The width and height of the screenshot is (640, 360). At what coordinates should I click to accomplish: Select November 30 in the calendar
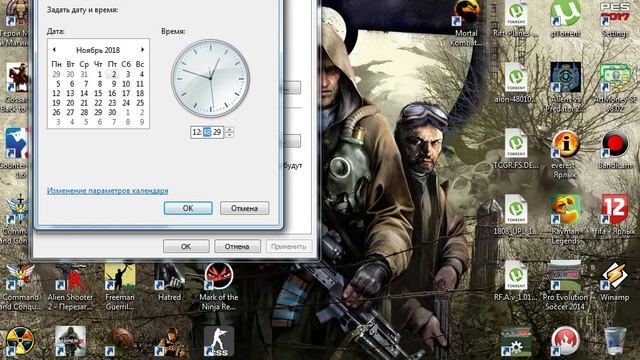click(112, 112)
